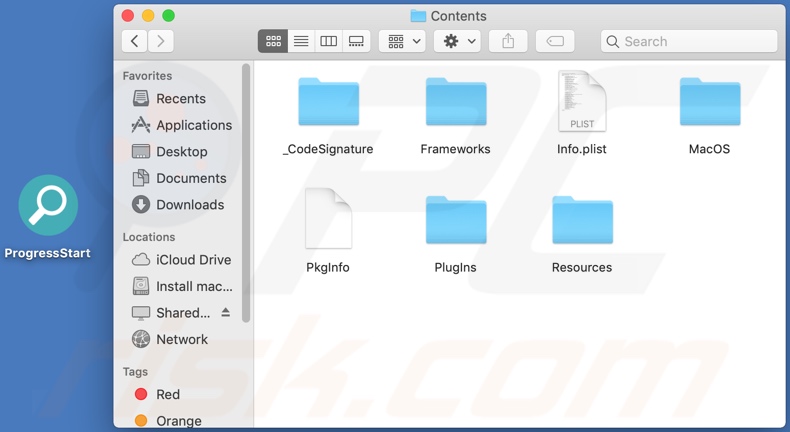Switch to icon view

(x=273, y=41)
